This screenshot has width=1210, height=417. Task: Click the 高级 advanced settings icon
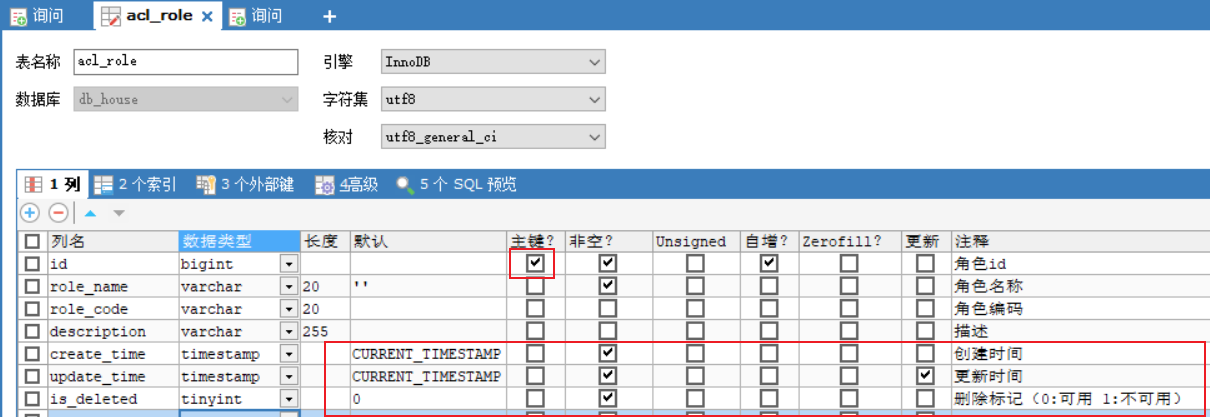coord(325,184)
